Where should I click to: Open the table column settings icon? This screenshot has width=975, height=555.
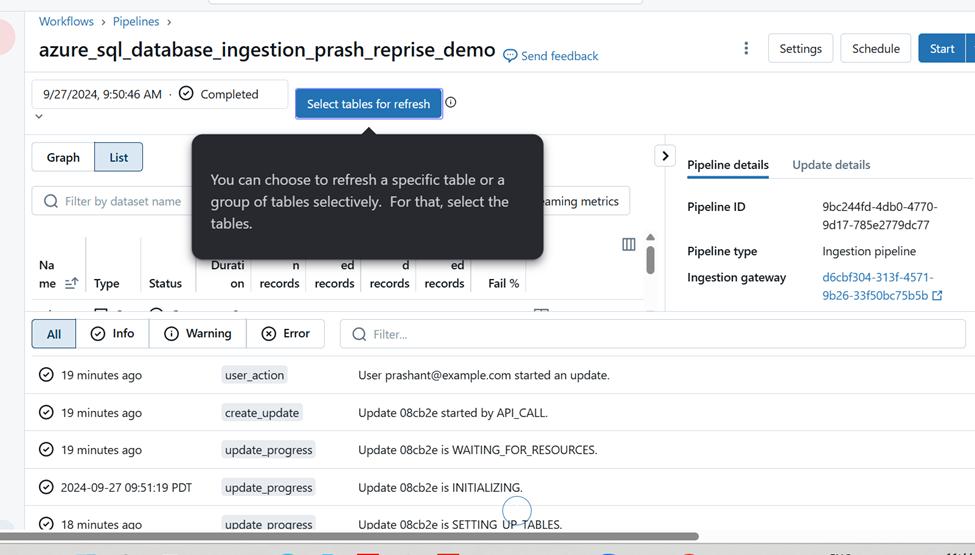point(629,244)
